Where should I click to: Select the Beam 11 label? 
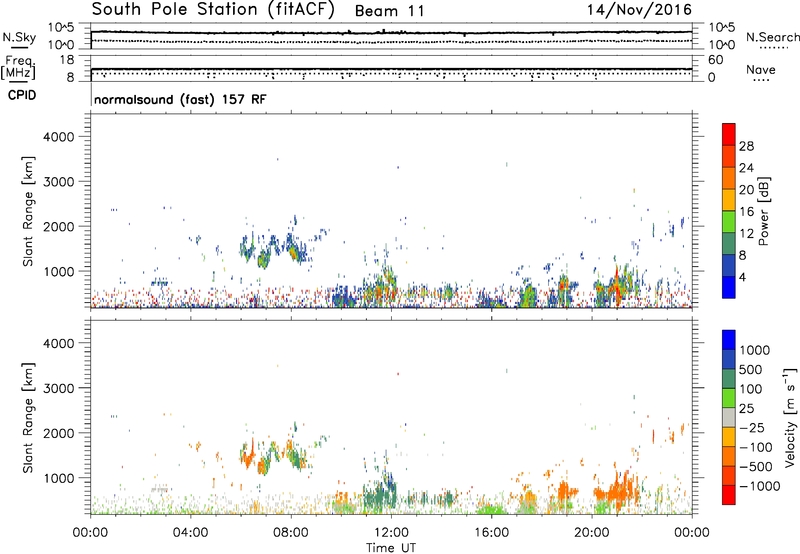click(389, 11)
